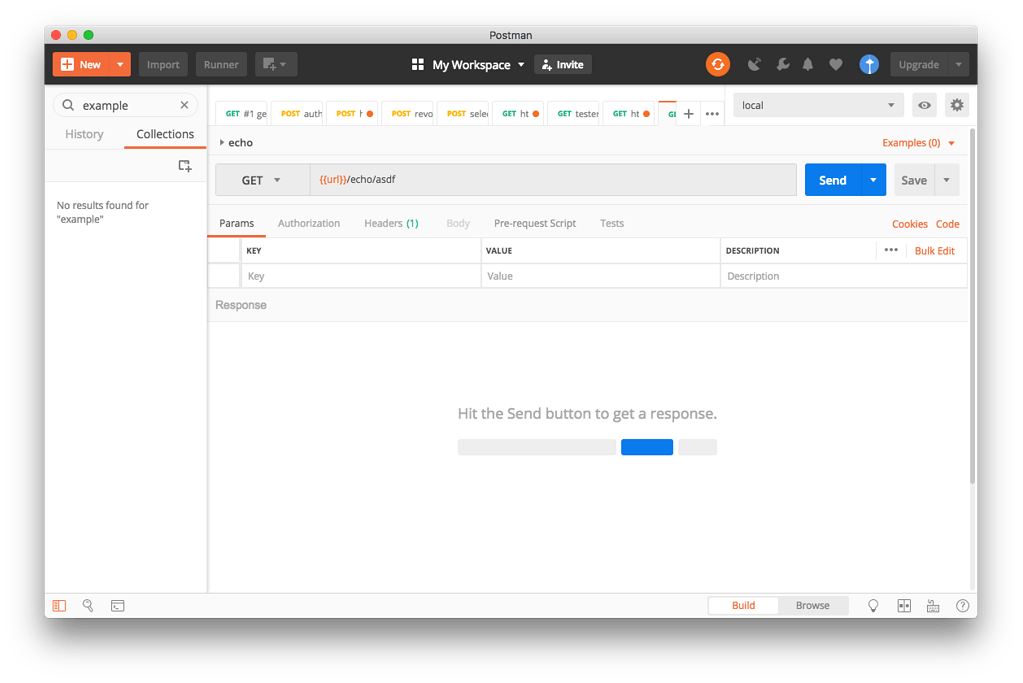Open the New button dropdown arrow
This screenshot has width=1023, height=683.
(x=120, y=65)
